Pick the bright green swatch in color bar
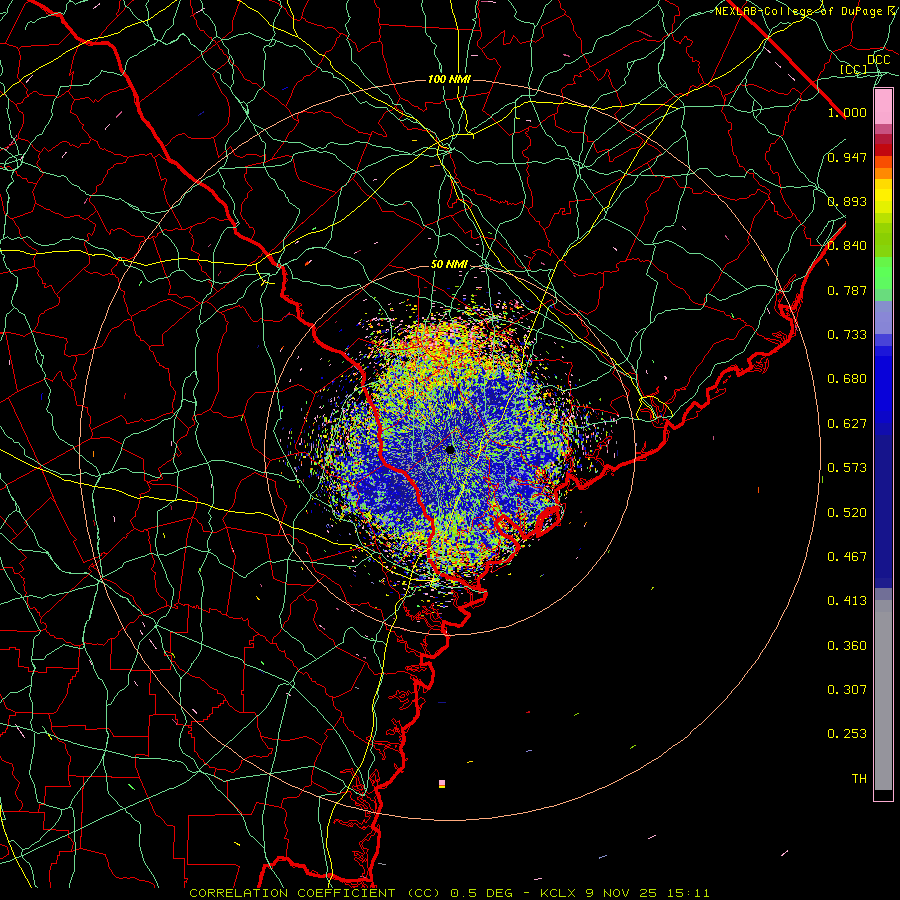The width and height of the screenshot is (900, 900). (x=883, y=273)
